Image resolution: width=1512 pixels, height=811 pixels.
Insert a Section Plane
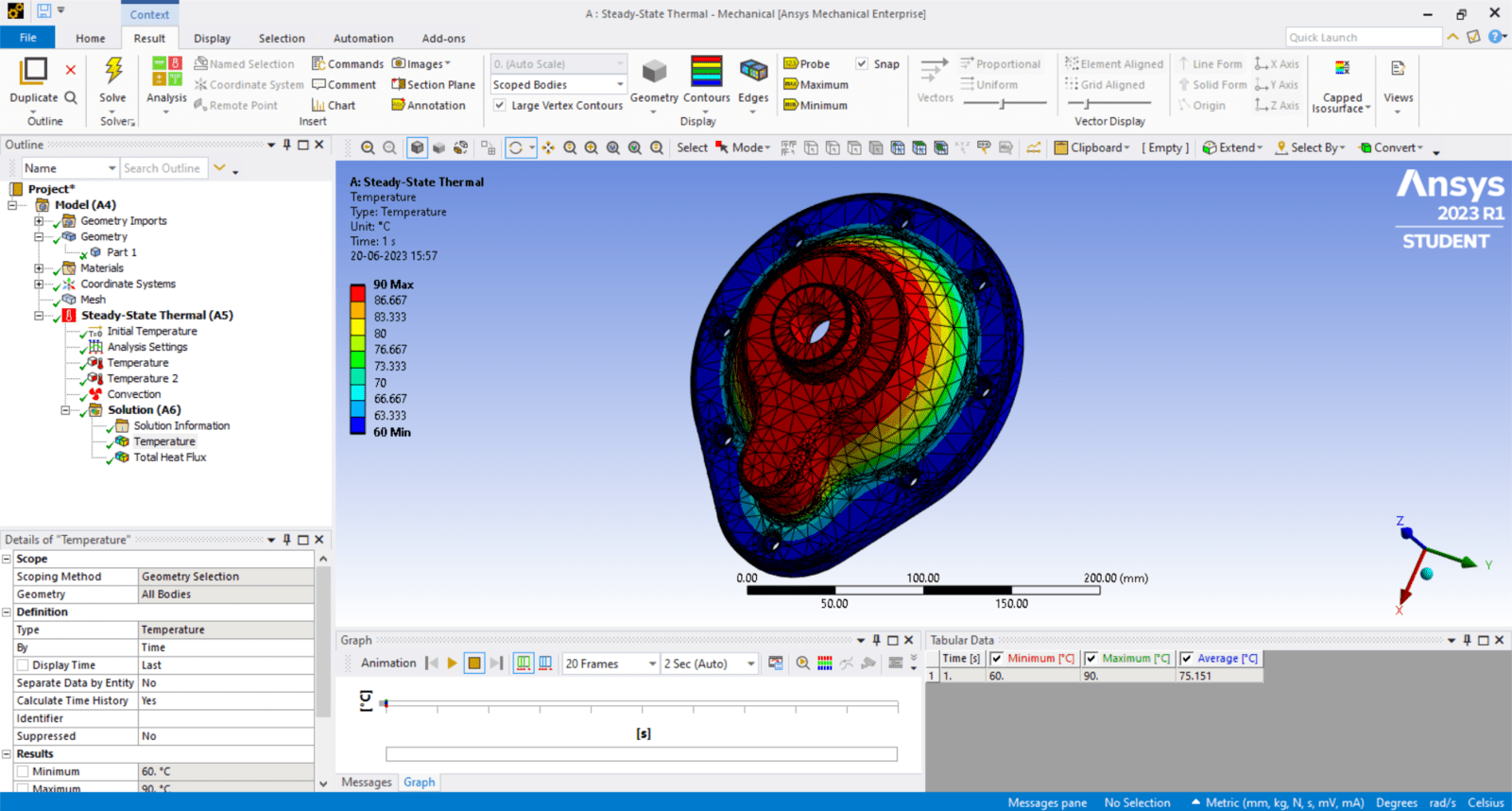click(434, 84)
